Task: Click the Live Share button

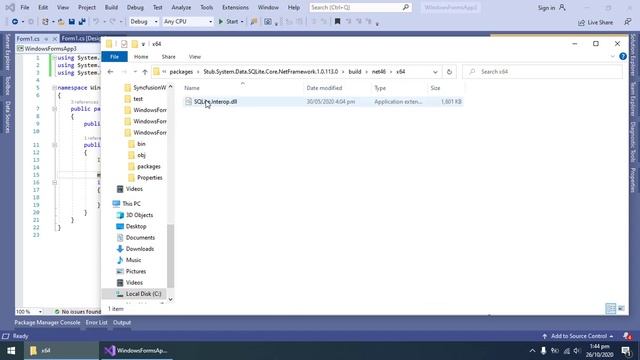Action: click(x=596, y=22)
